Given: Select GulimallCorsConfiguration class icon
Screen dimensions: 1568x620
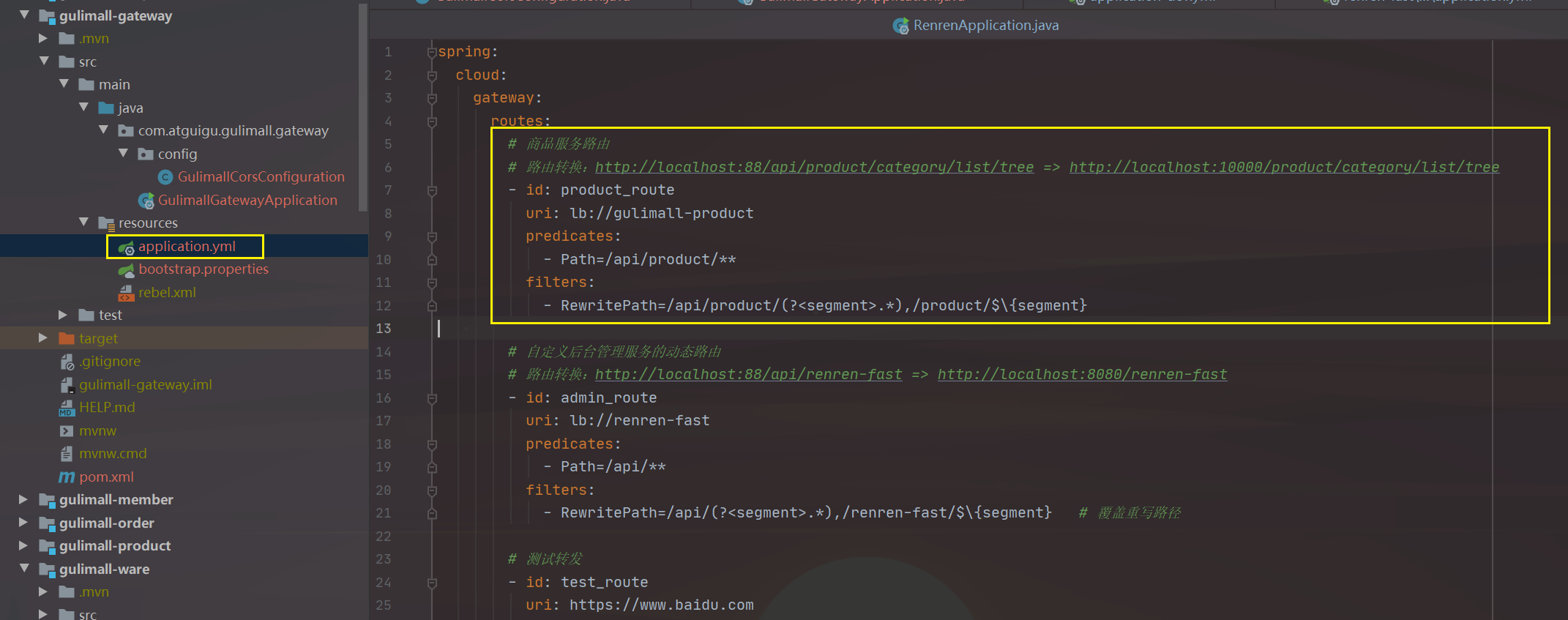Looking at the screenshot, I should (165, 177).
